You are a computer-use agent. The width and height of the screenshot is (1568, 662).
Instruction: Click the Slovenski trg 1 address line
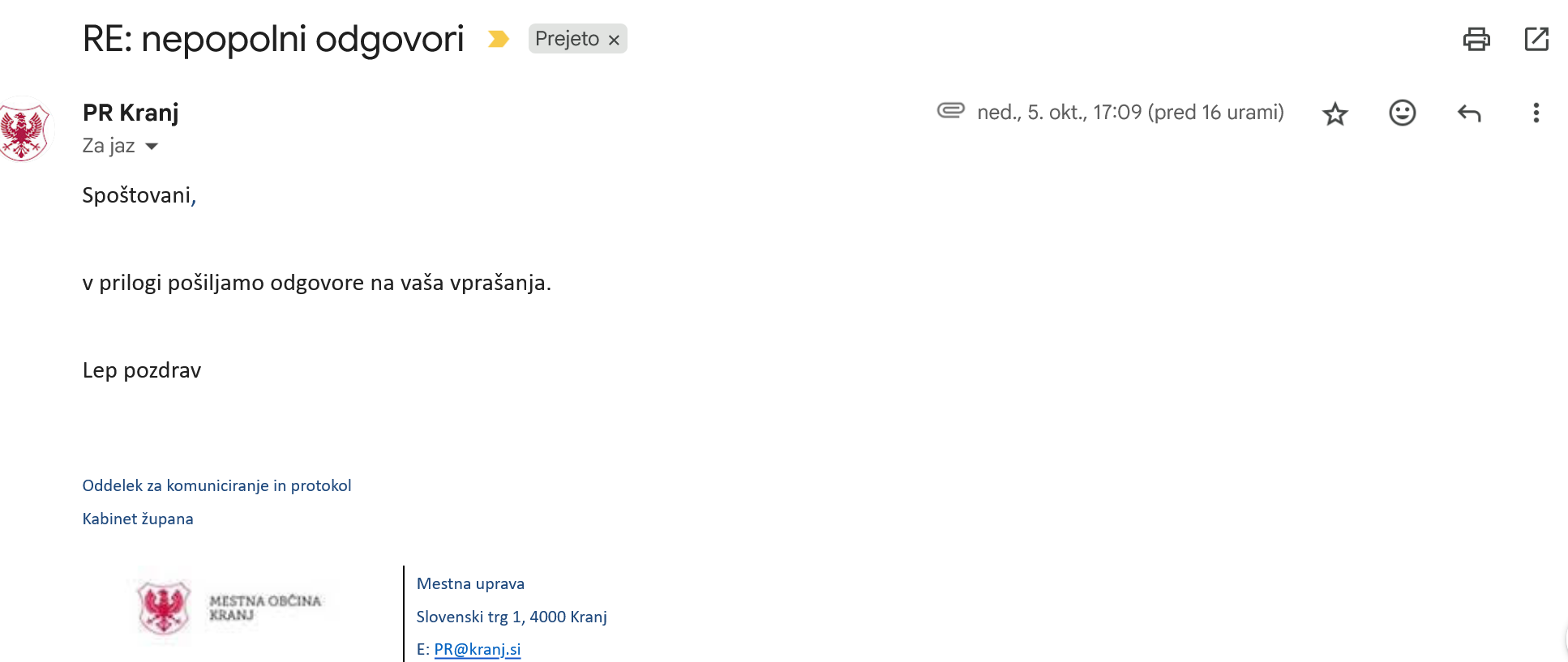[511, 617]
